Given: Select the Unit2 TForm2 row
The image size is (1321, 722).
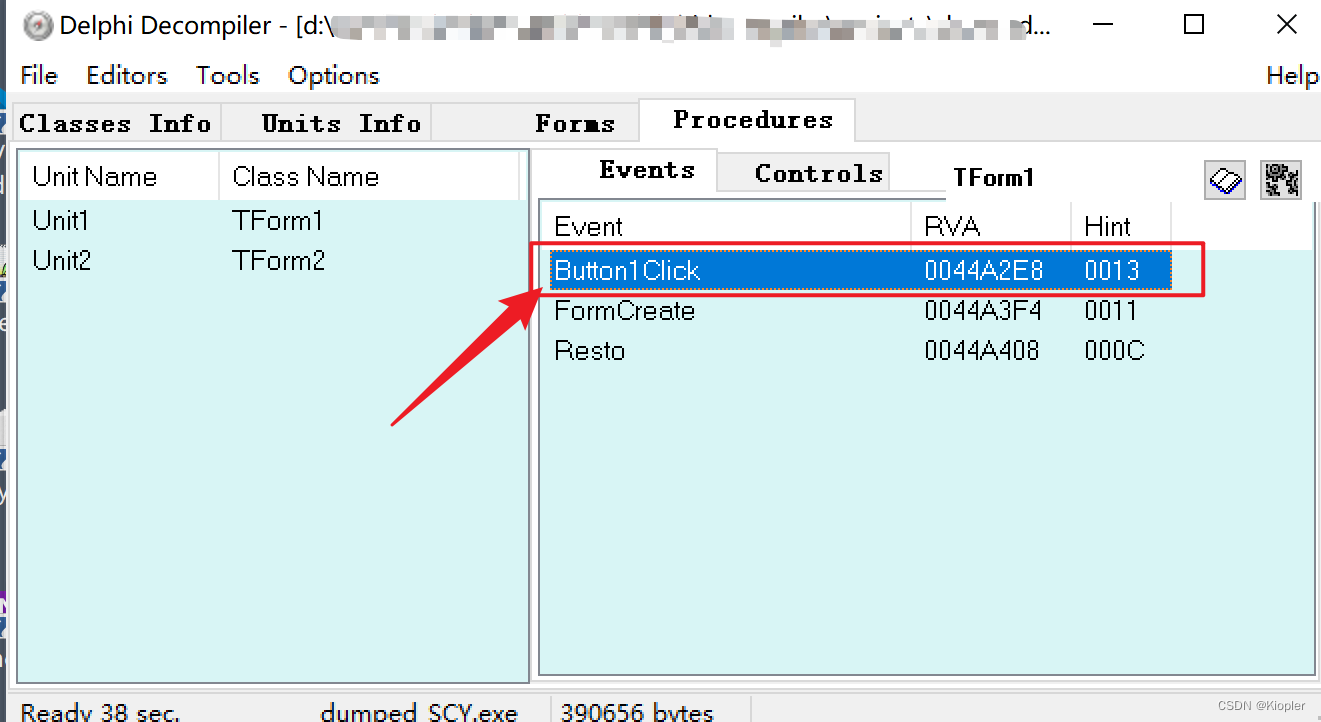Looking at the screenshot, I should pyautogui.click(x=271, y=261).
